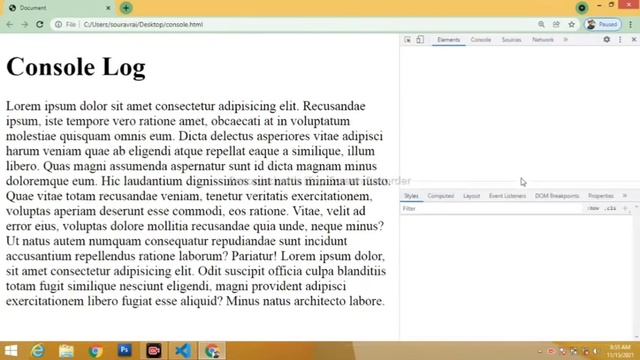This screenshot has height=360, width=640.
Task: Bookmark this page with the star
Action: point(571,24)
